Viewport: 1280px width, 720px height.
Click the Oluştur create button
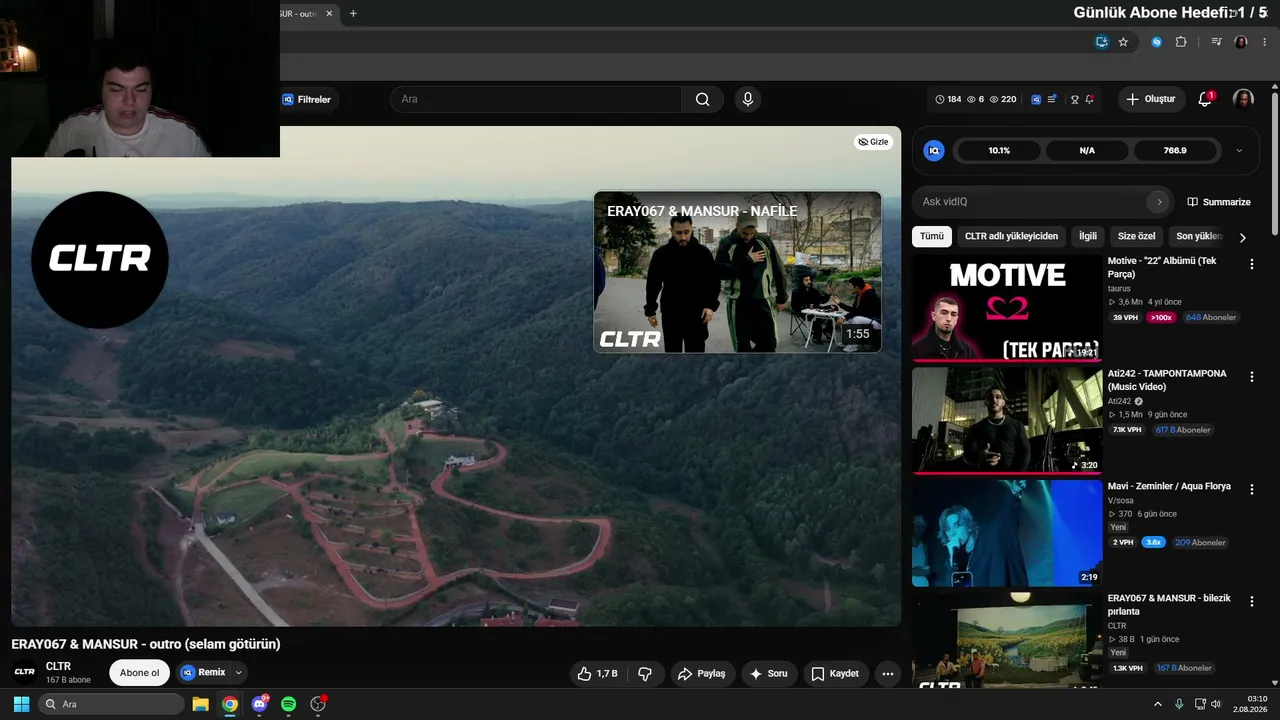pyautogui.click(x=1151, y=99)
